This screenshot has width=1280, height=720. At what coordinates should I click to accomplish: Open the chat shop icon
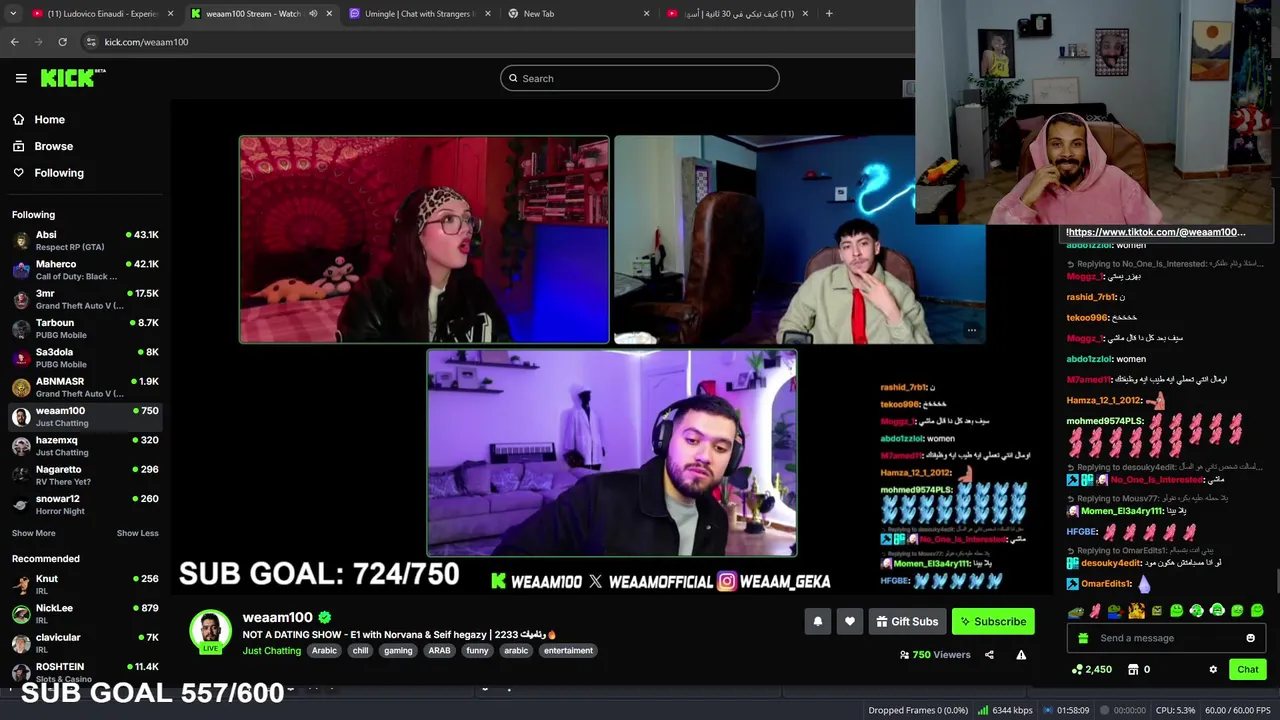tap(1135, 669)
